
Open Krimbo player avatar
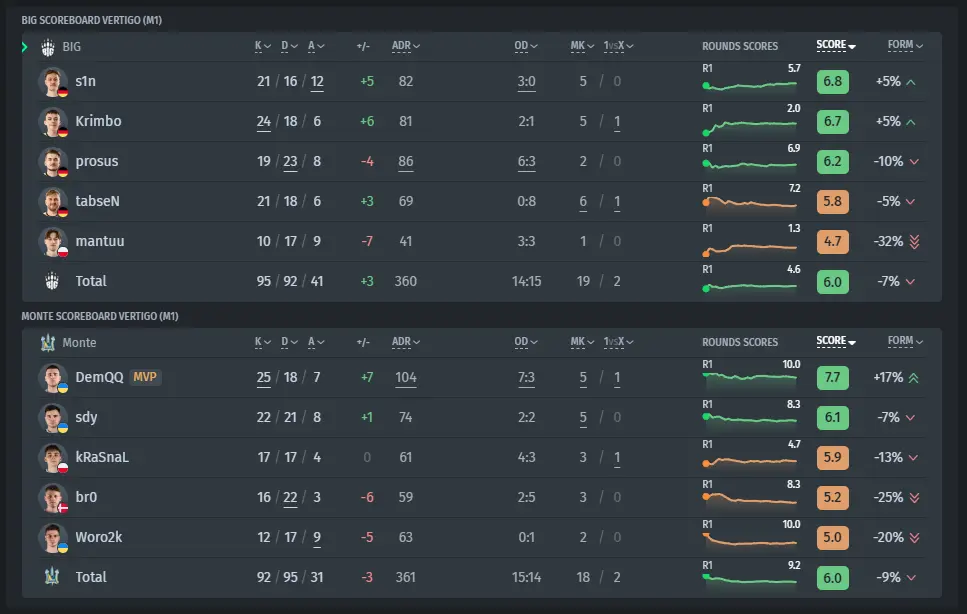pos(53,121)
